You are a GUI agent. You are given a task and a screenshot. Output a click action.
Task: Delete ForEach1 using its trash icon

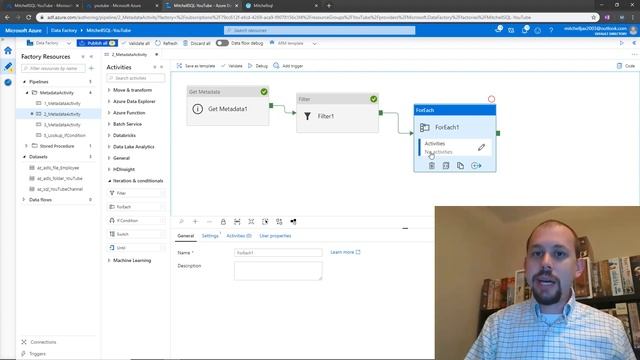point(431,166)
